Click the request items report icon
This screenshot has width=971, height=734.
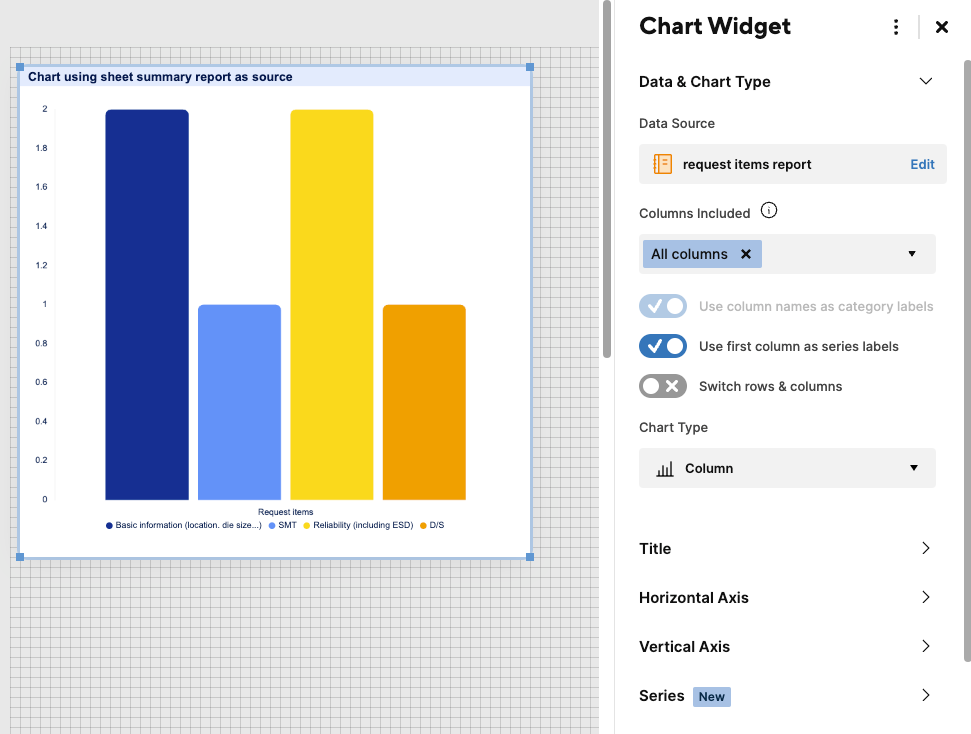pyautogui.click(x=662, y=164)
